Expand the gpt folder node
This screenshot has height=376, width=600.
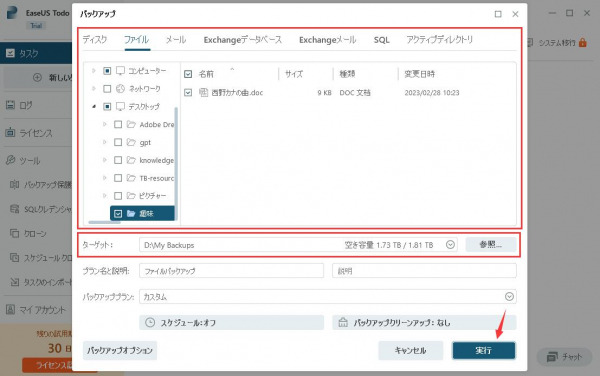104,142
